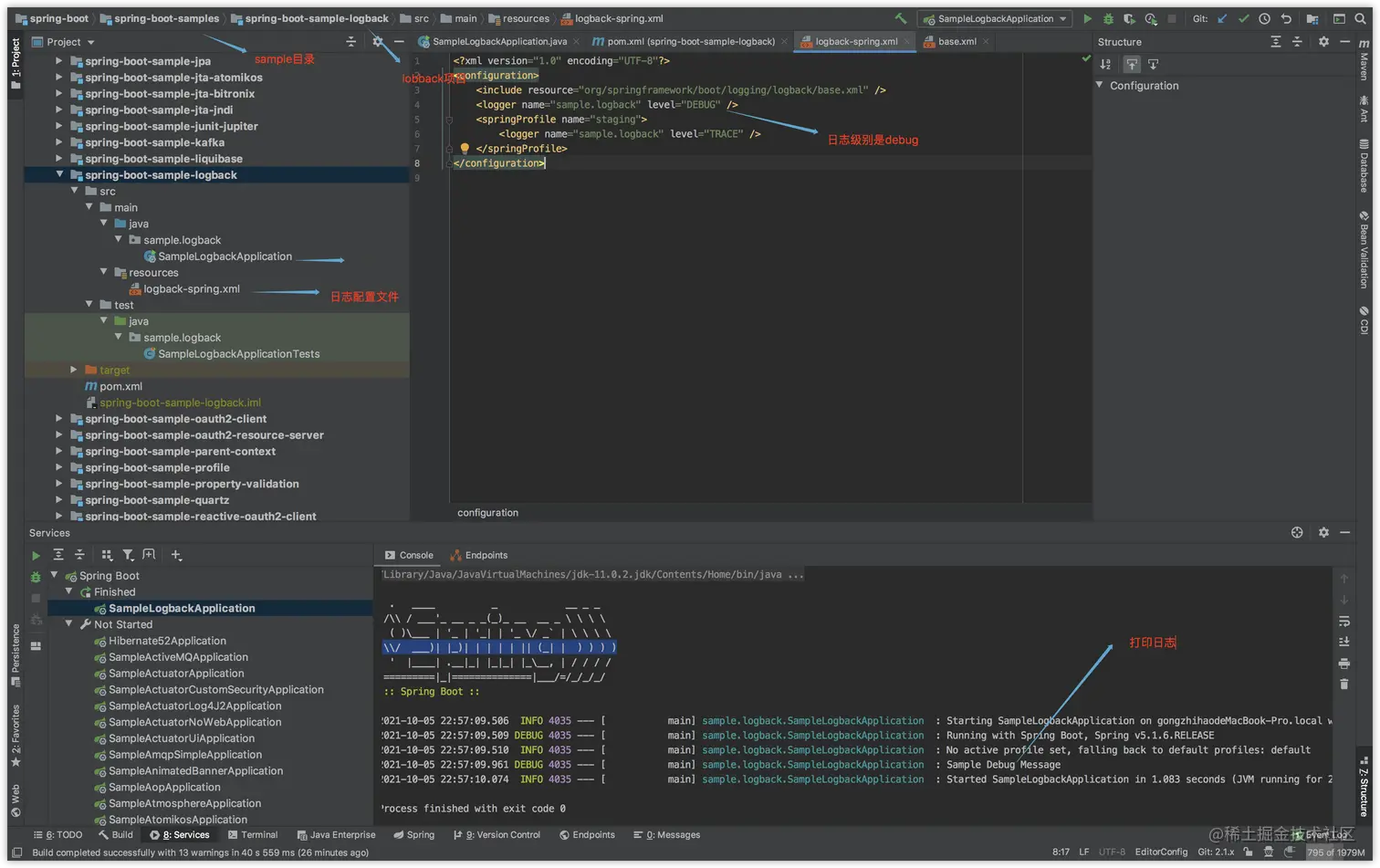Open the Endpoints tab in Services

coord(479,555)
